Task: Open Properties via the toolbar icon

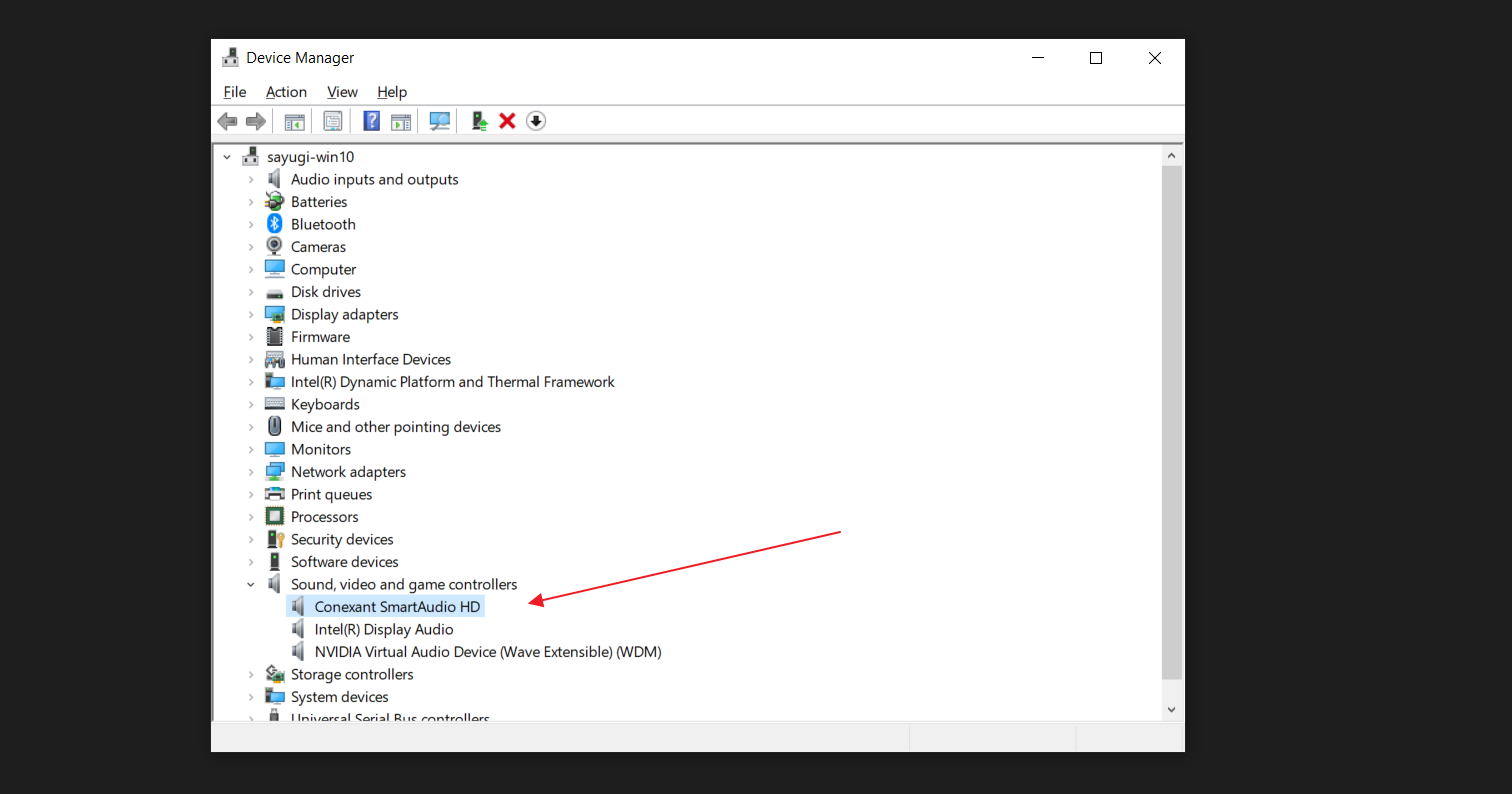Action: 333,121
